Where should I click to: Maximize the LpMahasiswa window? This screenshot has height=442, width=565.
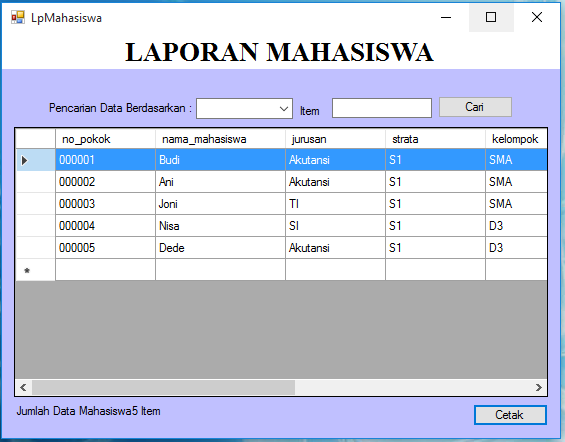(491, 17)
